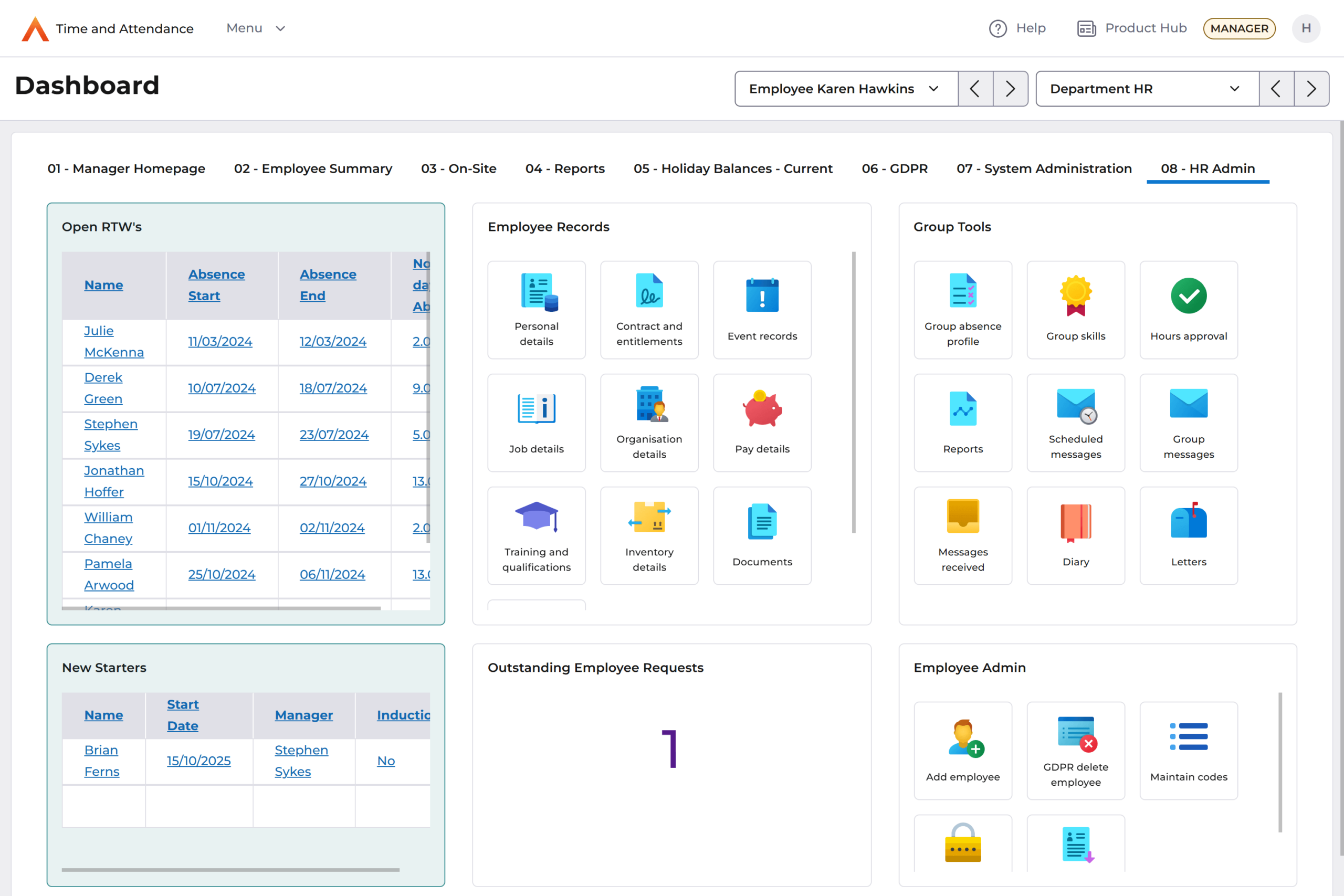
Task: Open Julie McKenna's record from Open RTW's
Action: click(114, 341)
